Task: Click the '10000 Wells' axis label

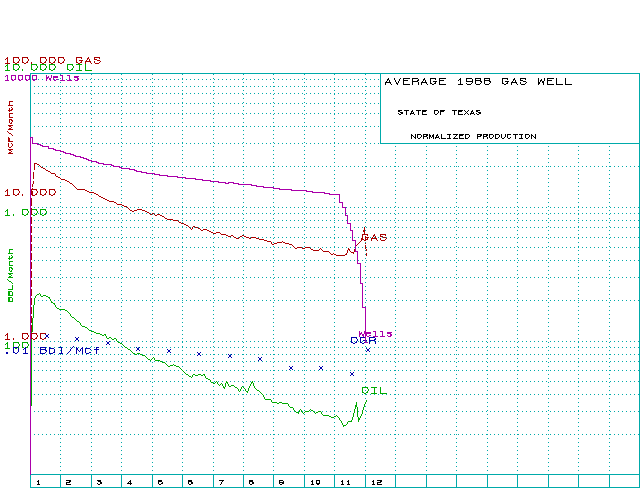Action: pyautogui.click(x=41, y=77)
